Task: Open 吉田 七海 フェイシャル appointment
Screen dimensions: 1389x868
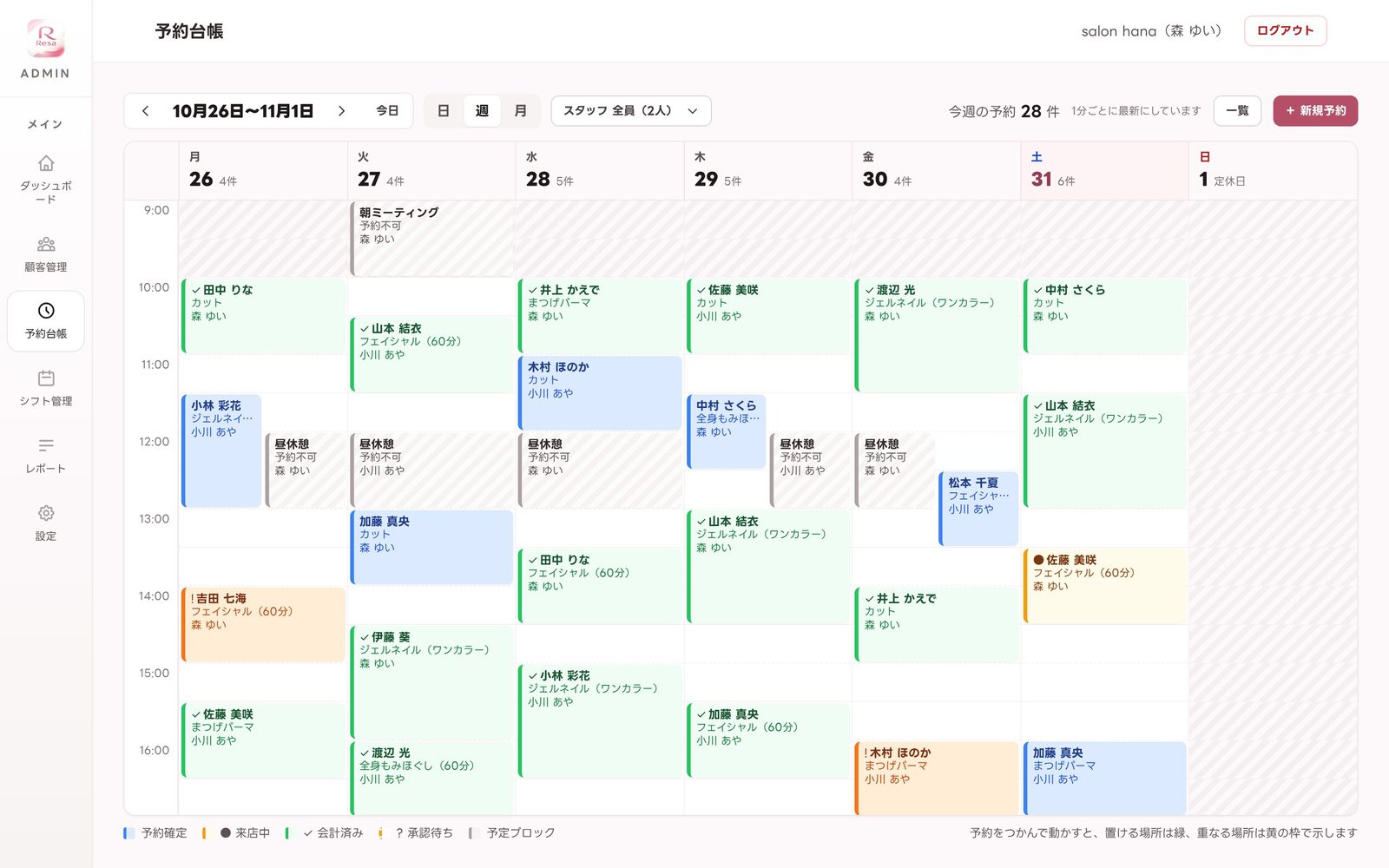Action: (263, 624)
